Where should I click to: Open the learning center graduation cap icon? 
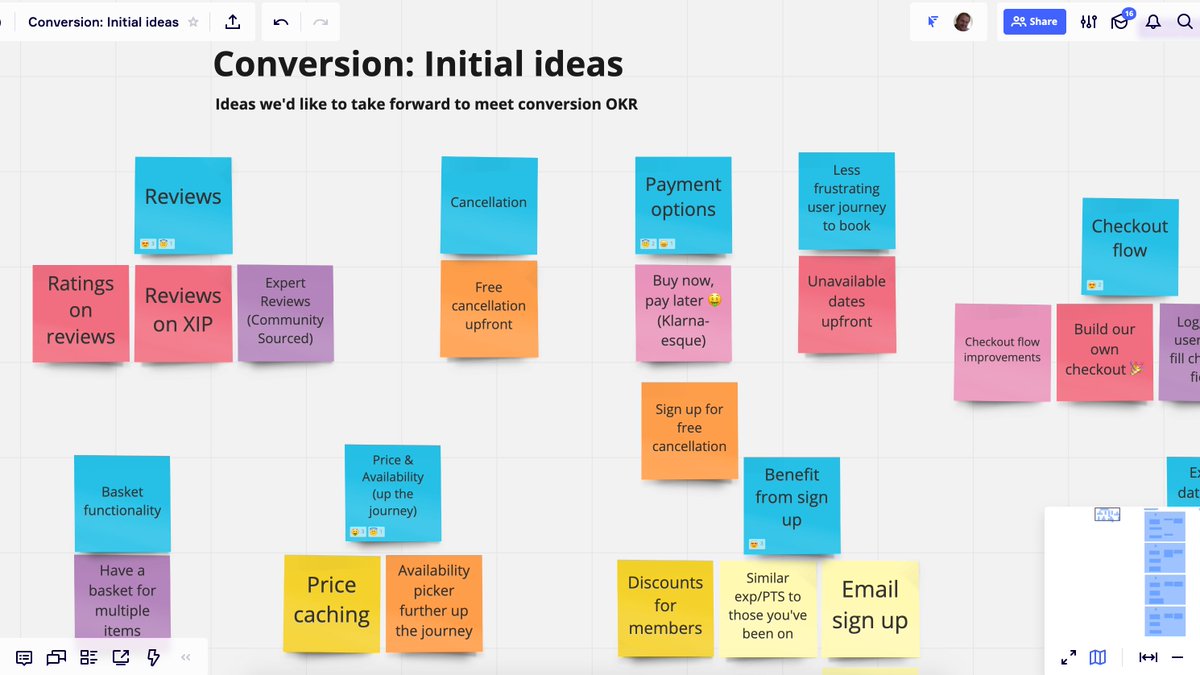coord(1120,21)
